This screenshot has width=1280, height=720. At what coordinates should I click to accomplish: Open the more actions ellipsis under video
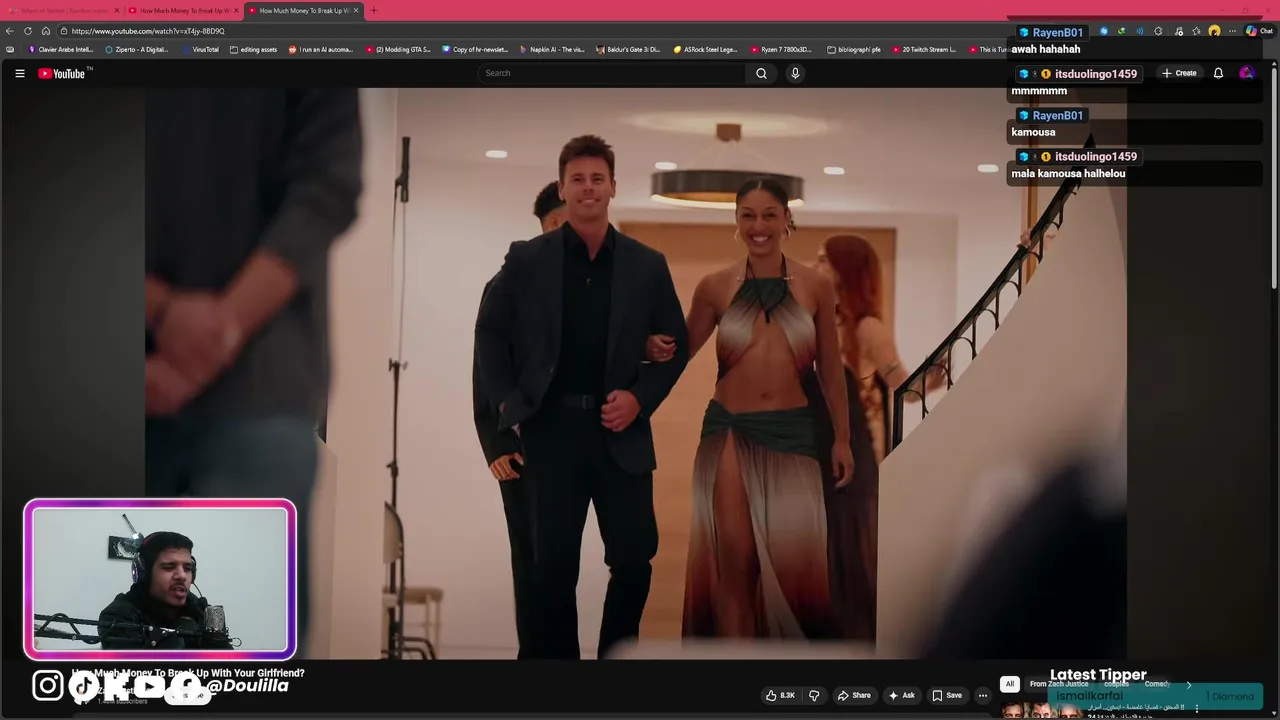point(983,695)
